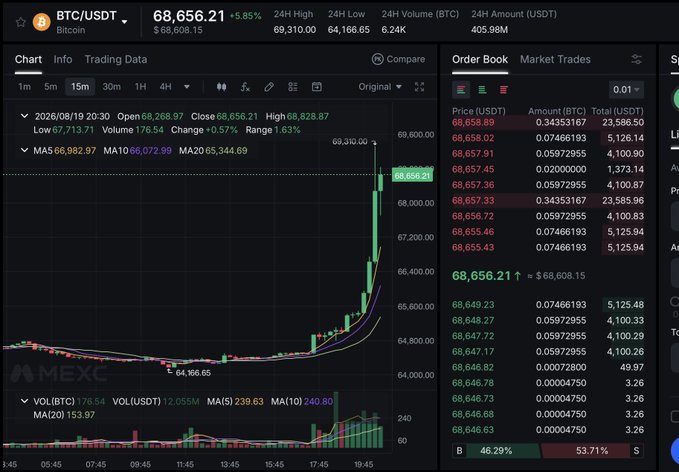Open the Info tab
Screen dimensions: 679x472
point(63,59)
